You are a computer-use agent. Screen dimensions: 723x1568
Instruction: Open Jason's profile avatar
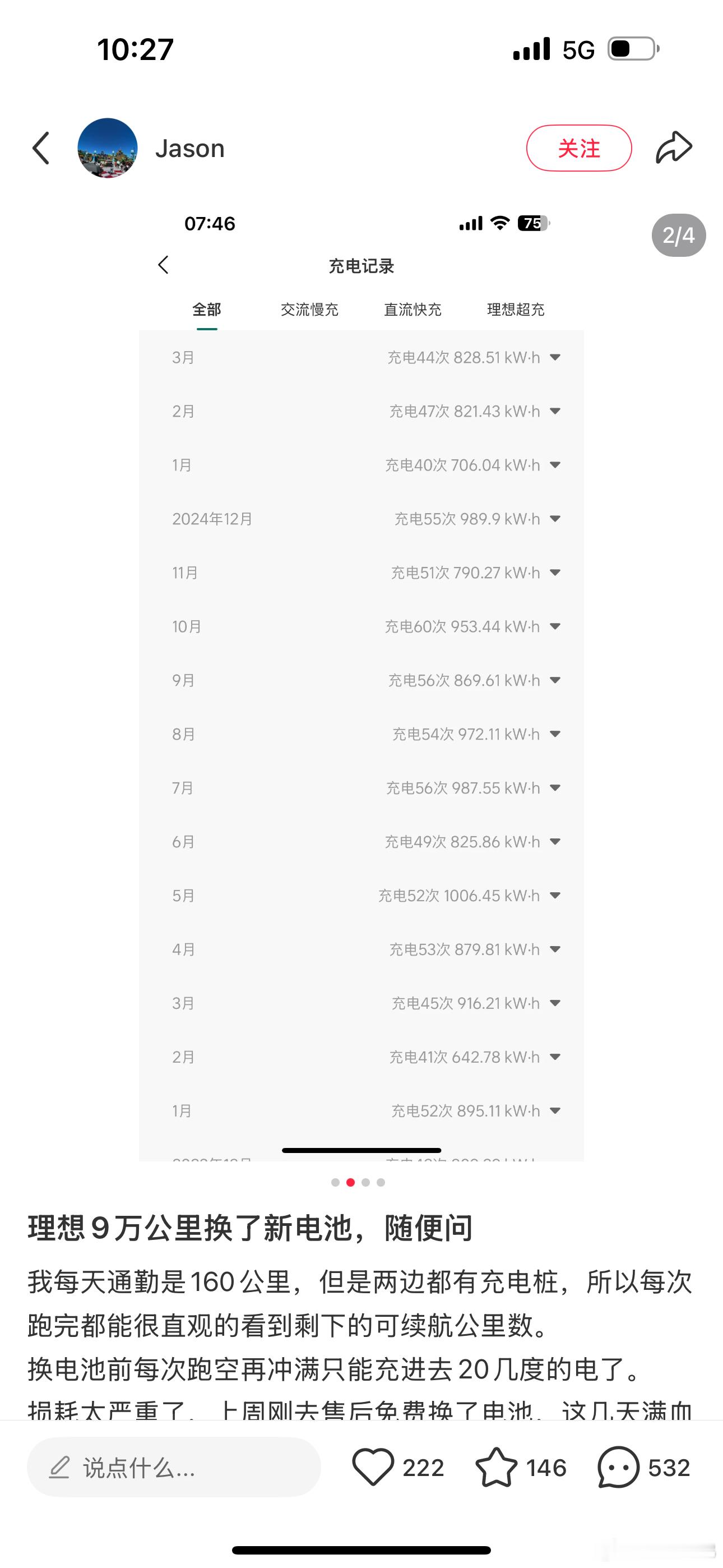click(108, 148)
